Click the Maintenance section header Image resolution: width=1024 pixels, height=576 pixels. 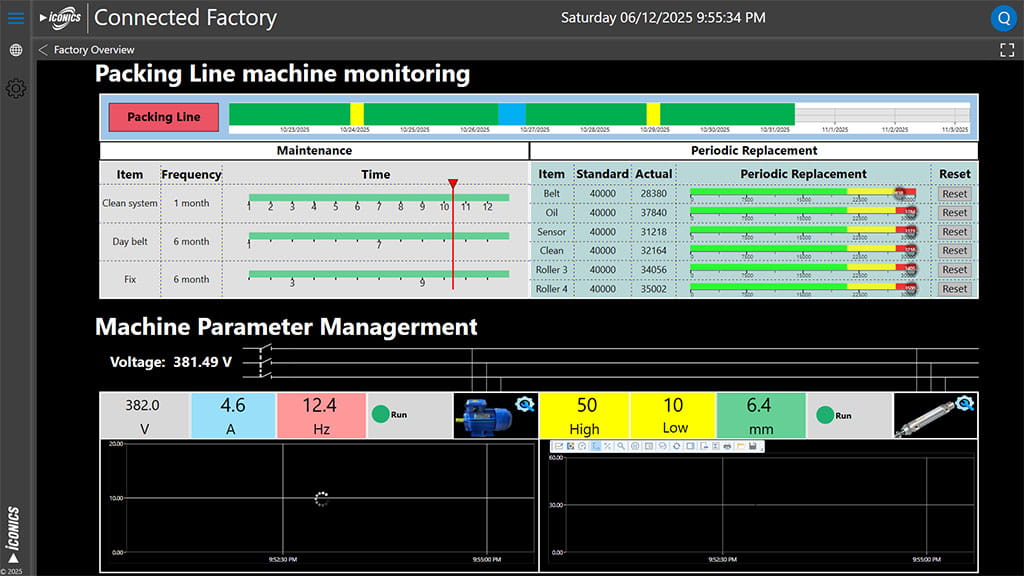[x=314, y=151]
